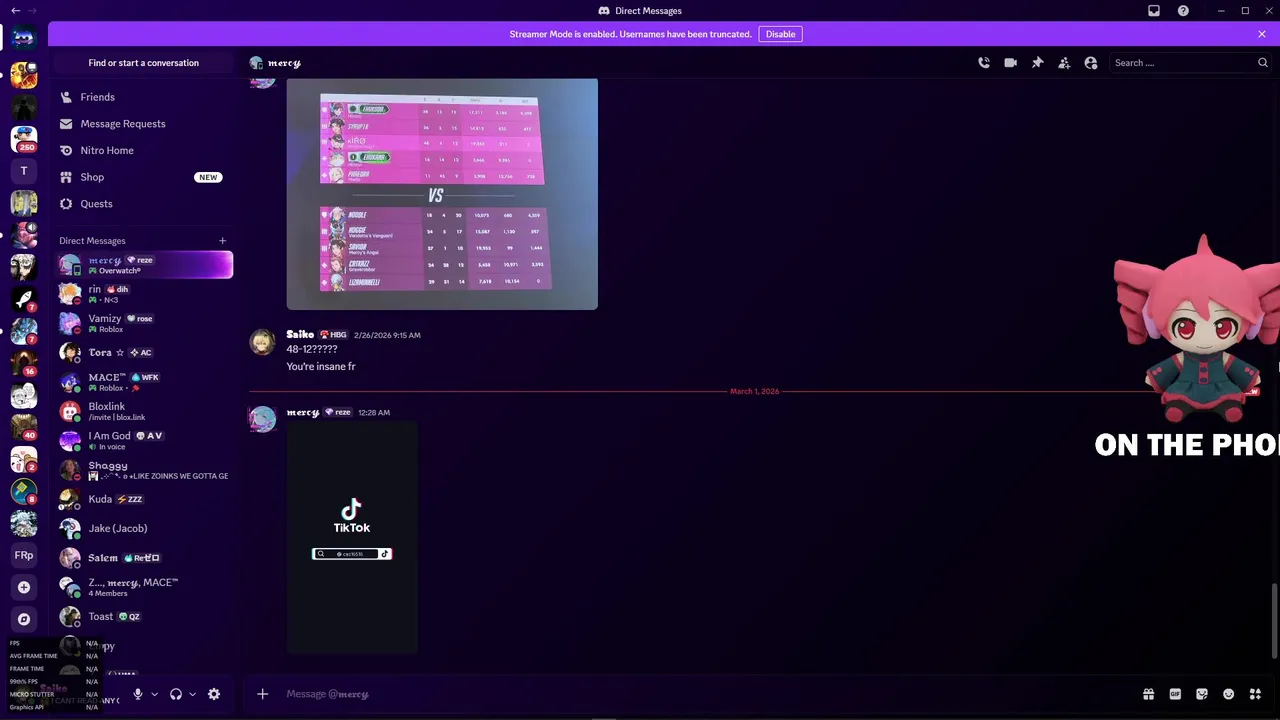1280x720 pixels.
Task: Open User Settings gear
Action: click(x=214, y=694)
